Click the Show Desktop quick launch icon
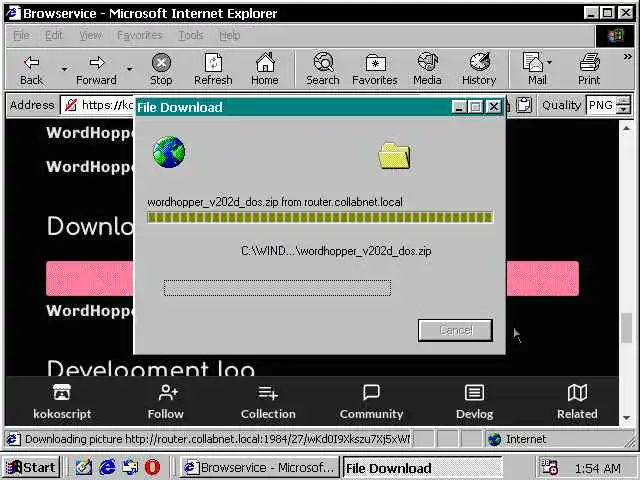 84,467
